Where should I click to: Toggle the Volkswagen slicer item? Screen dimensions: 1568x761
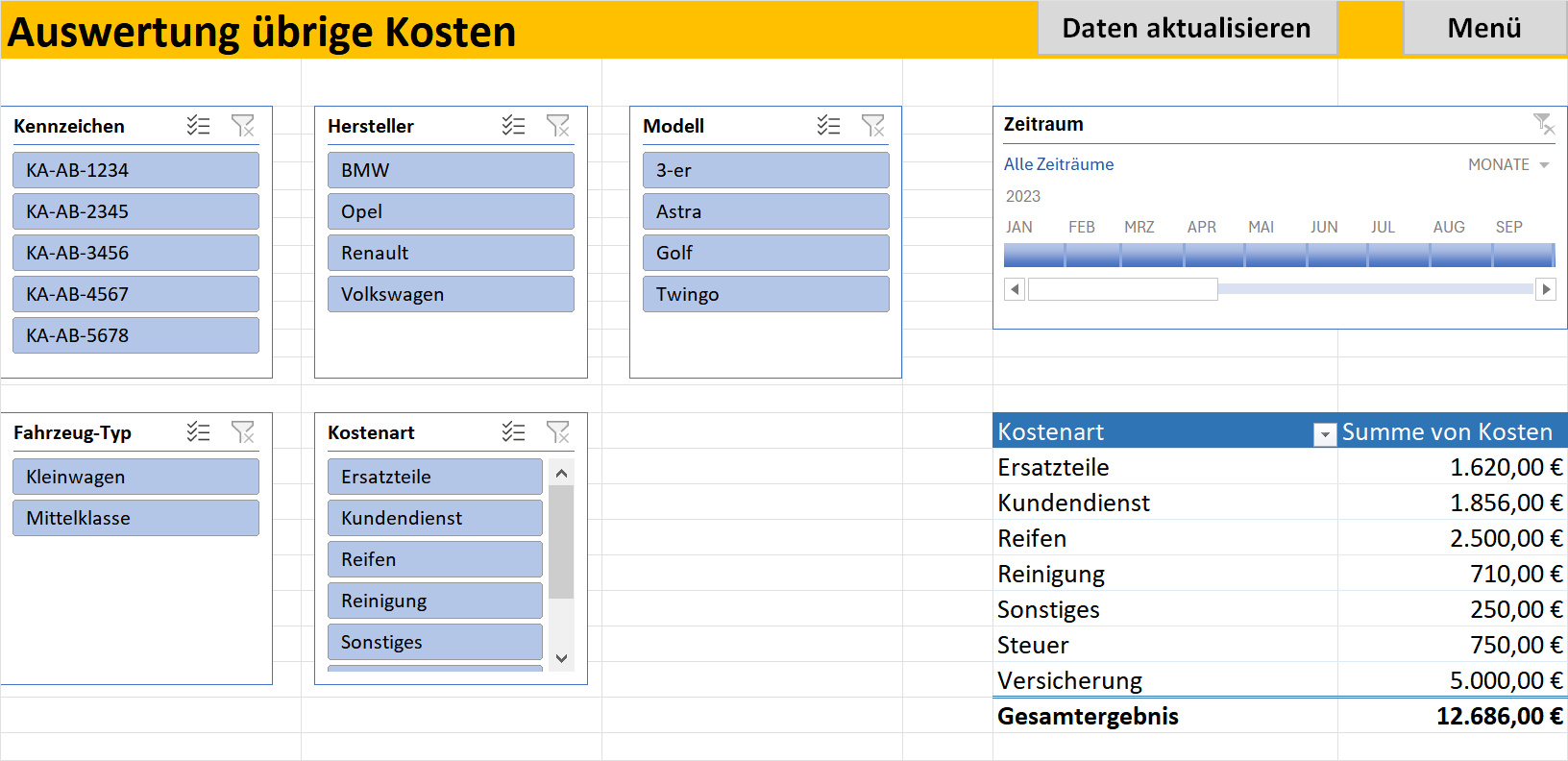[x=451, y=294]
